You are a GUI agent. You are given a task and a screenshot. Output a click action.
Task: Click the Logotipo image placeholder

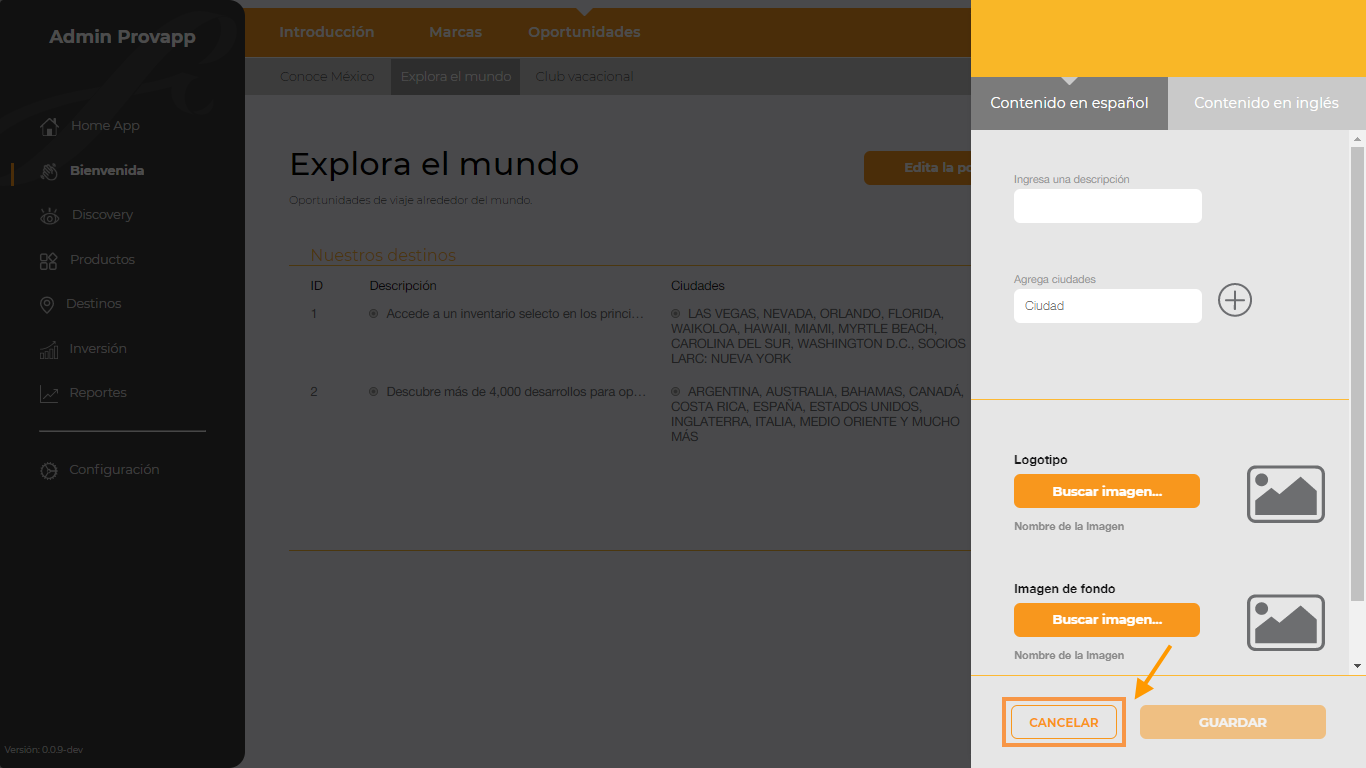1286,494
